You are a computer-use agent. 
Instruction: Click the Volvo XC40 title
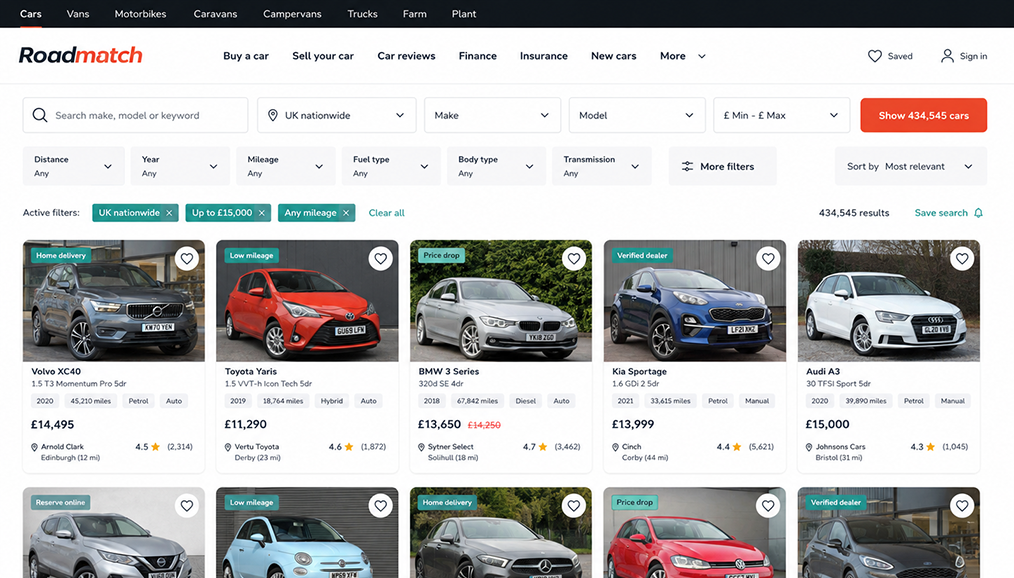click(x=56, y=371)
